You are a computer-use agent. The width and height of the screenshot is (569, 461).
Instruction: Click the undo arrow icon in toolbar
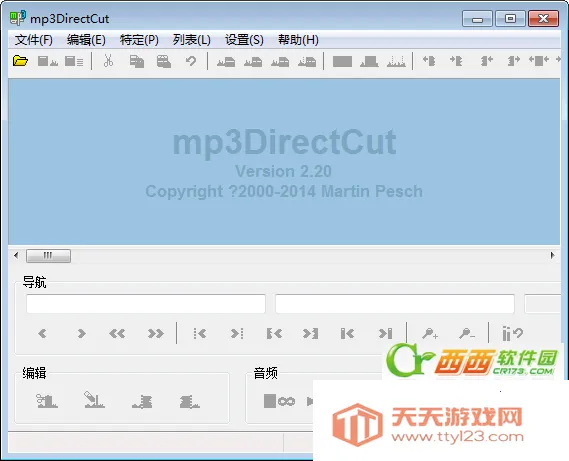point(191,61)
